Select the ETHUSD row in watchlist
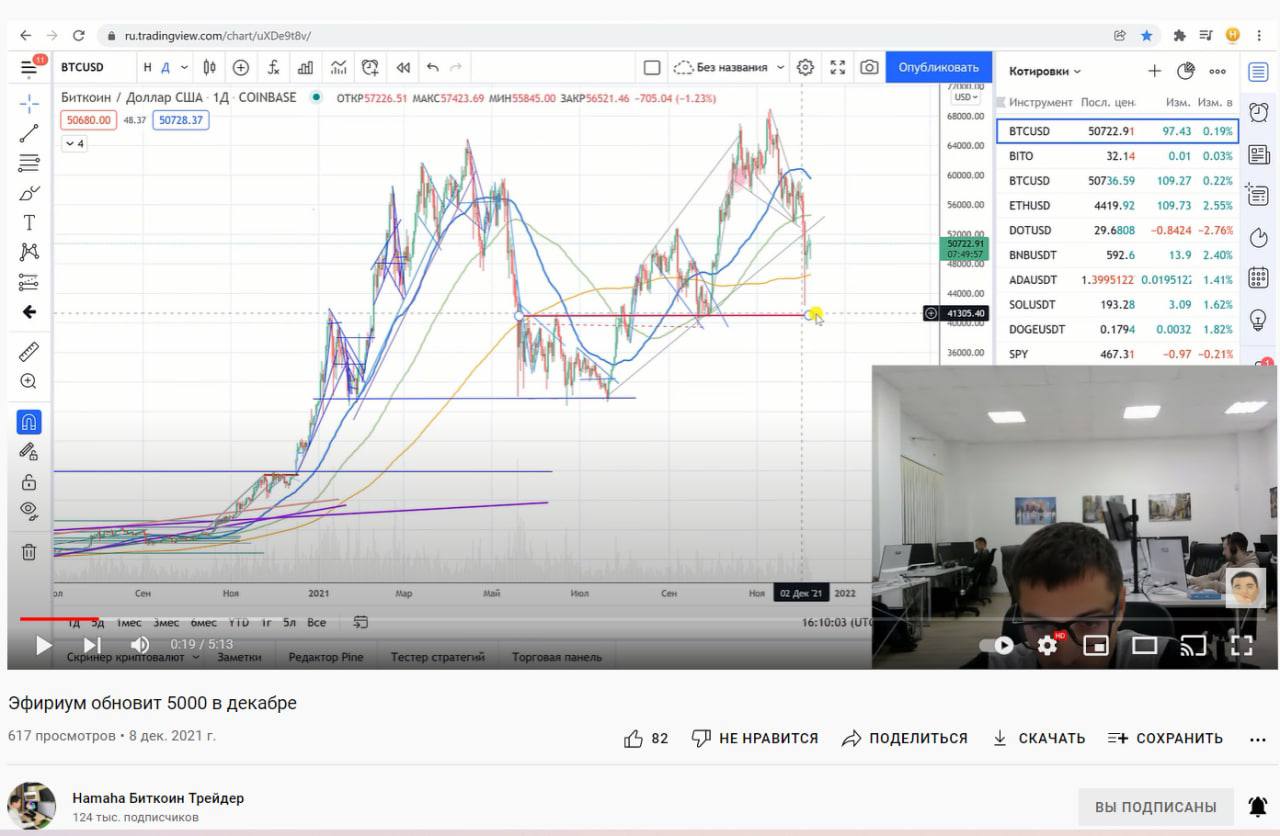Screen dimensions: 1280x836 (x=1118, y=205)
